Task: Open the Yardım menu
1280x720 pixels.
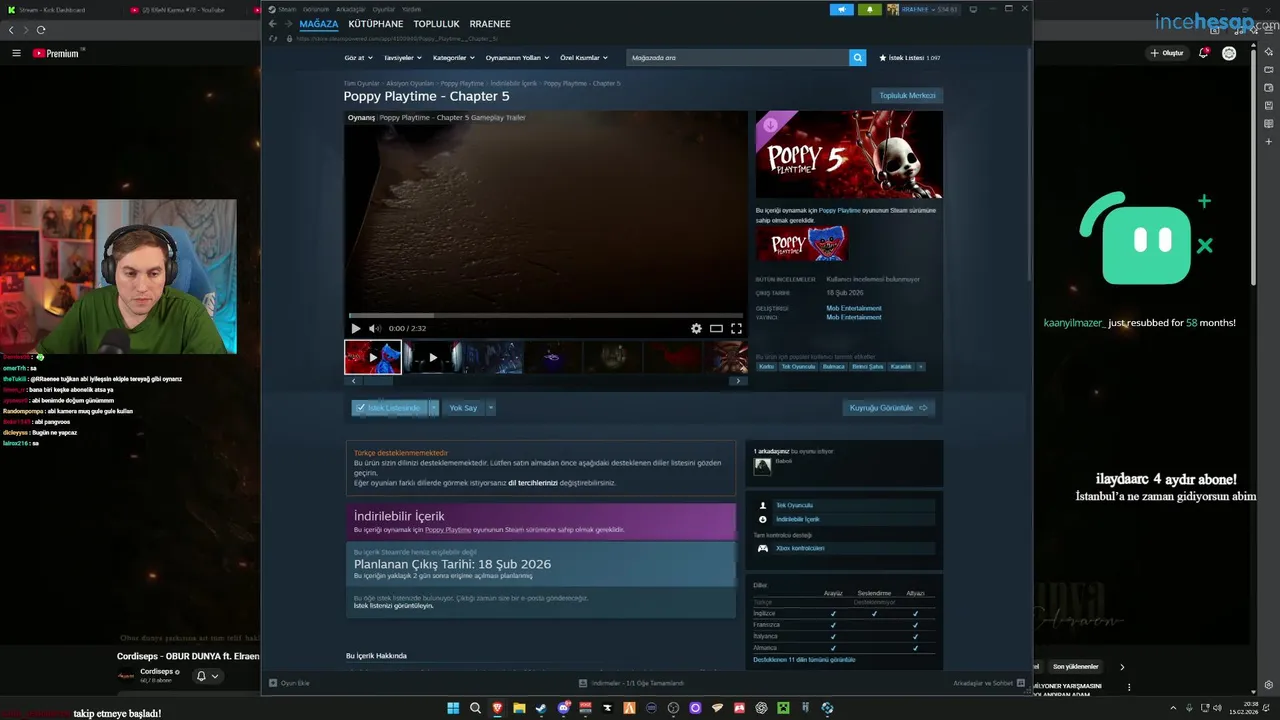Action: tap(411, 9)
